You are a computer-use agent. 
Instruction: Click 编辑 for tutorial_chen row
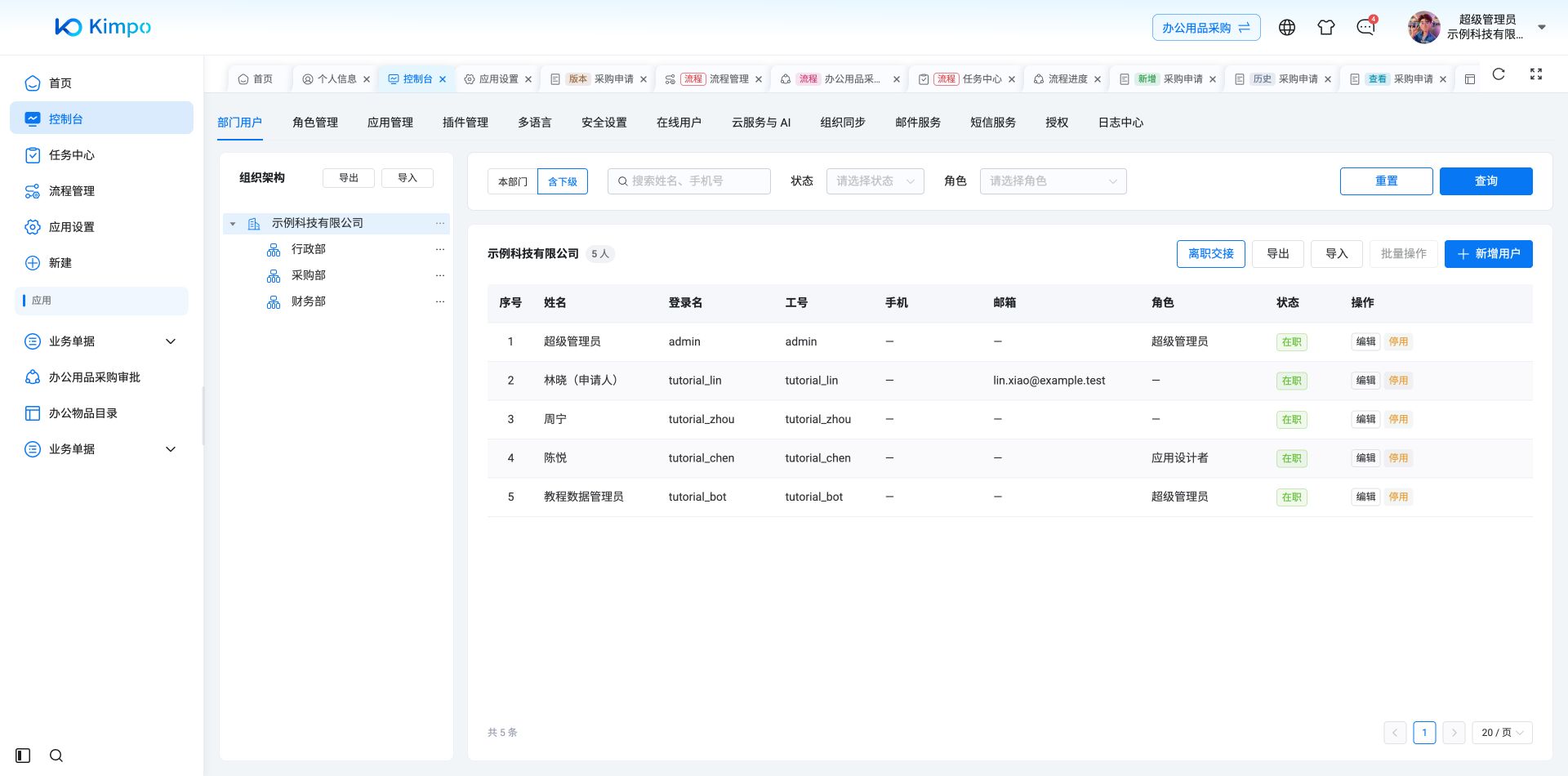(x=1365, y=458)
